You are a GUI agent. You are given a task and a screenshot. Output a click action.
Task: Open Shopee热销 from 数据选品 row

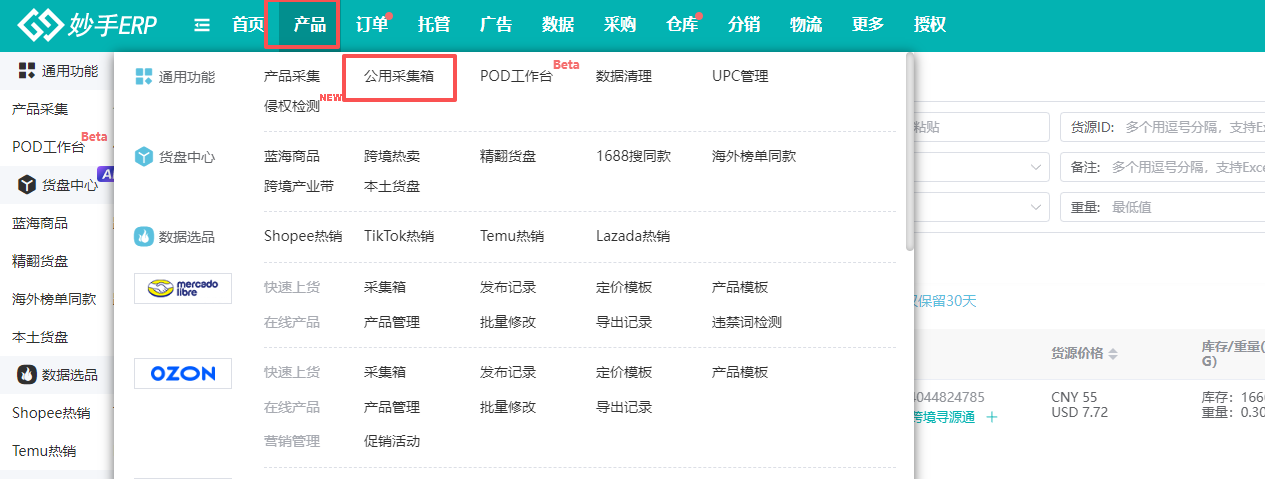(x=303, y=237)
